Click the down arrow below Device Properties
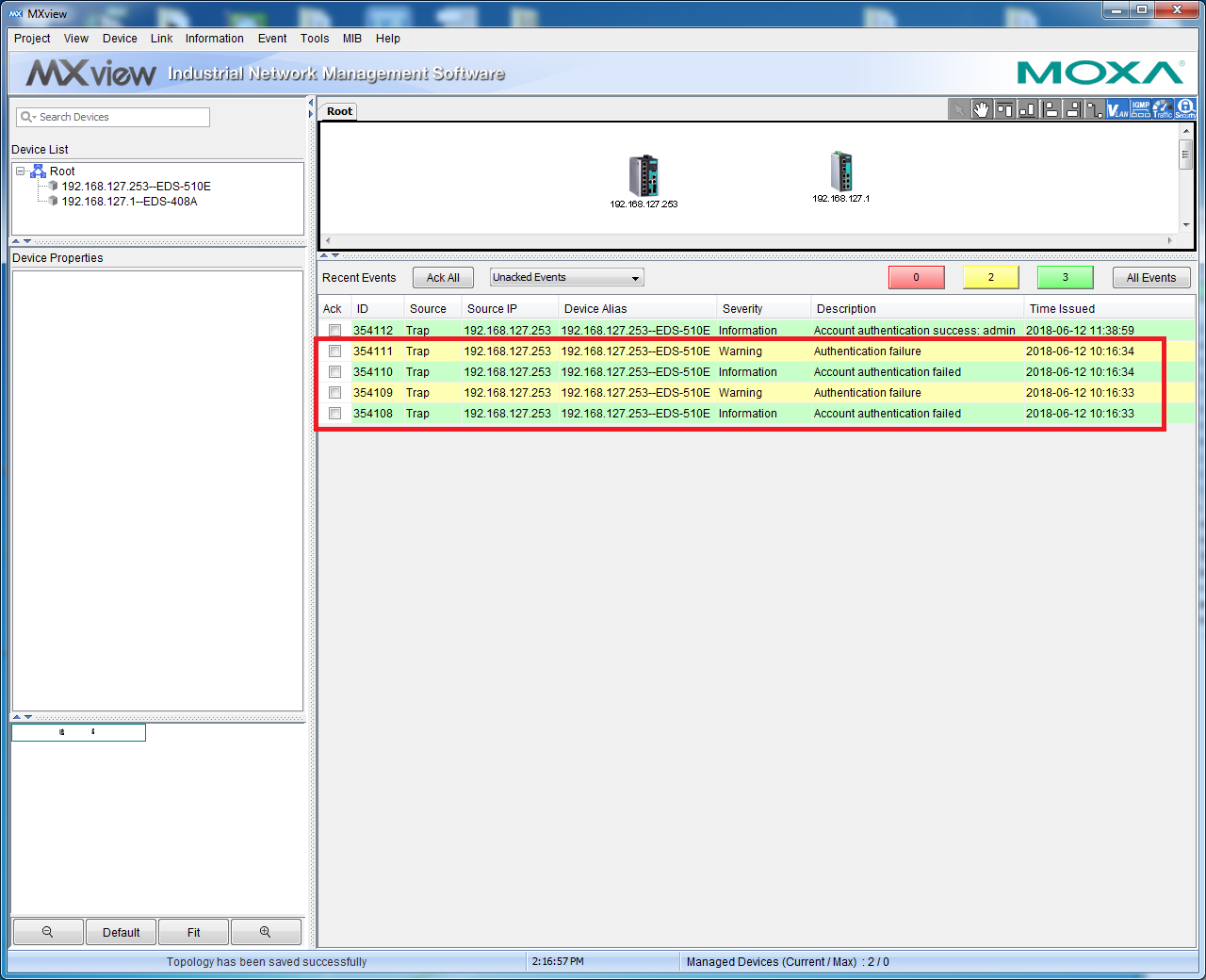The image size is (1206, 980). click(x=27, y=717)
